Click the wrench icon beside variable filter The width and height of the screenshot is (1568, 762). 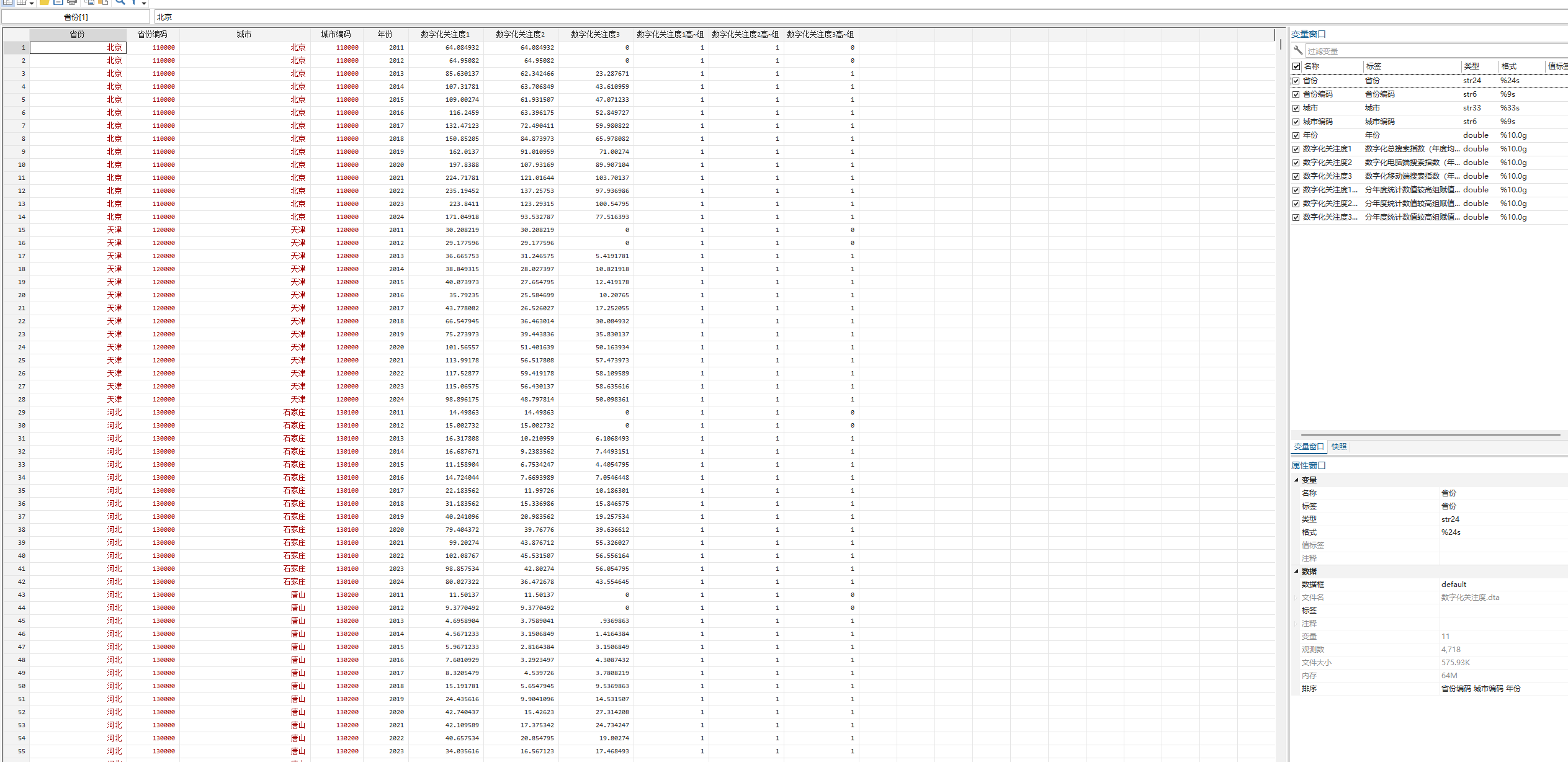click(x=1298, y=50)
